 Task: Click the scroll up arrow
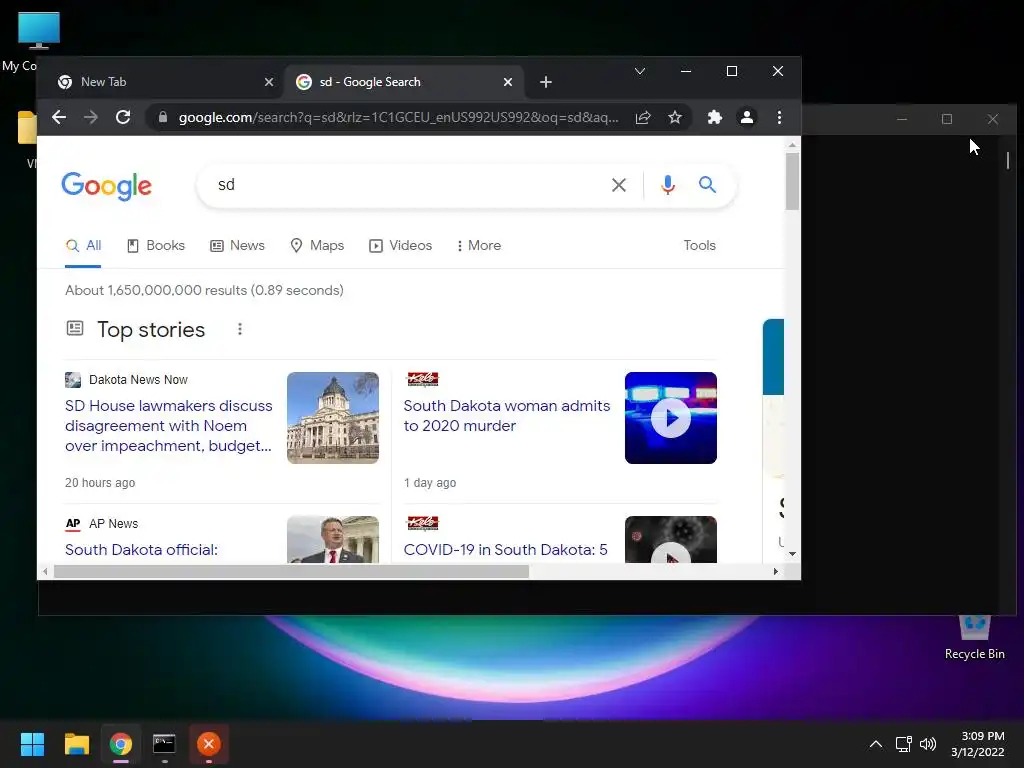click(x=792, y=145)
